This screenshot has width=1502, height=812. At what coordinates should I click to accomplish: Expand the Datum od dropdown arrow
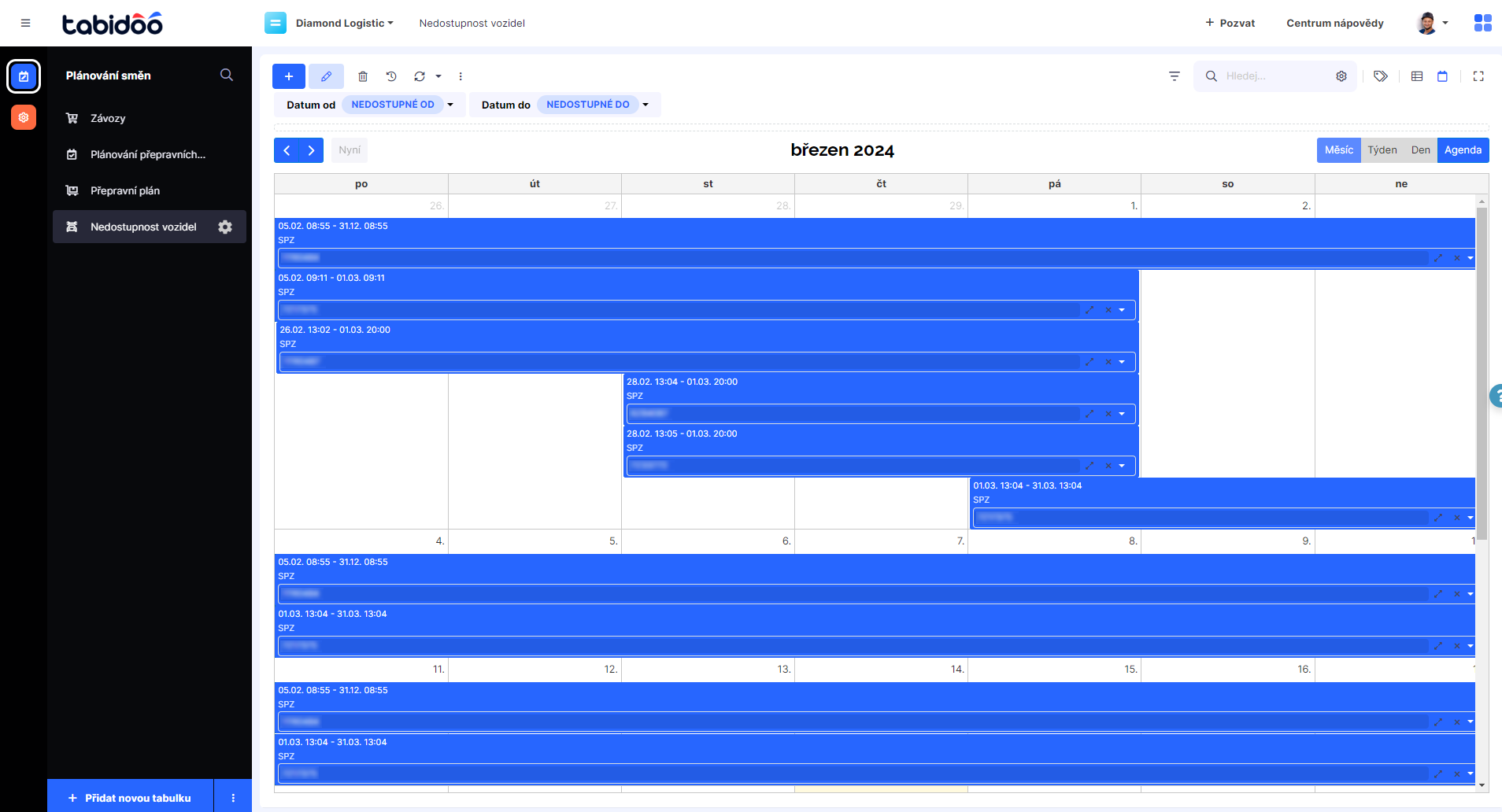coord(450,105)
